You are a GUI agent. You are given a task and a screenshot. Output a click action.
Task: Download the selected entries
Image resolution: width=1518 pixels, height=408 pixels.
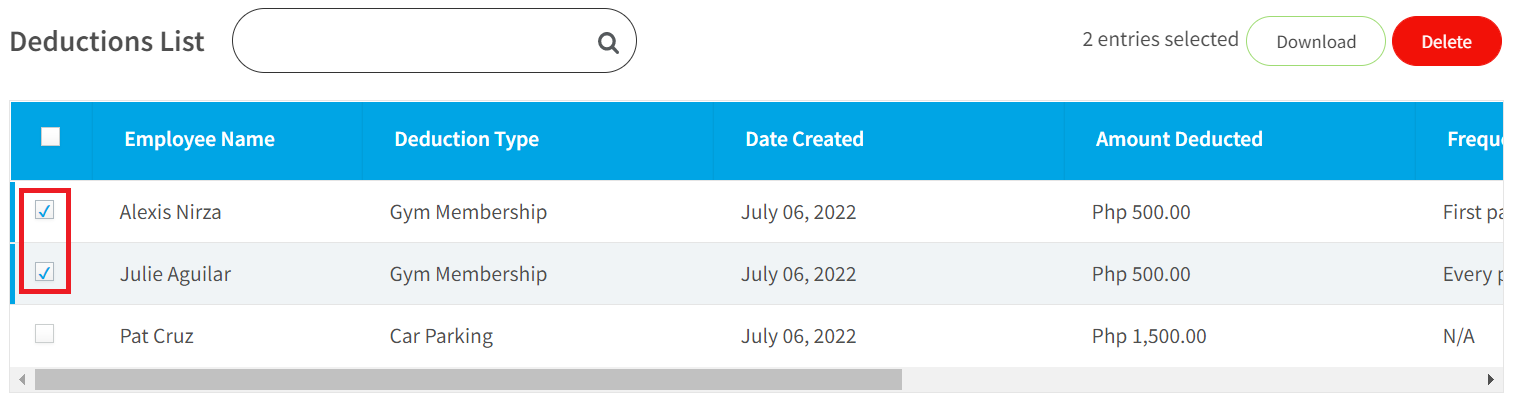(x=1316, y=41)
